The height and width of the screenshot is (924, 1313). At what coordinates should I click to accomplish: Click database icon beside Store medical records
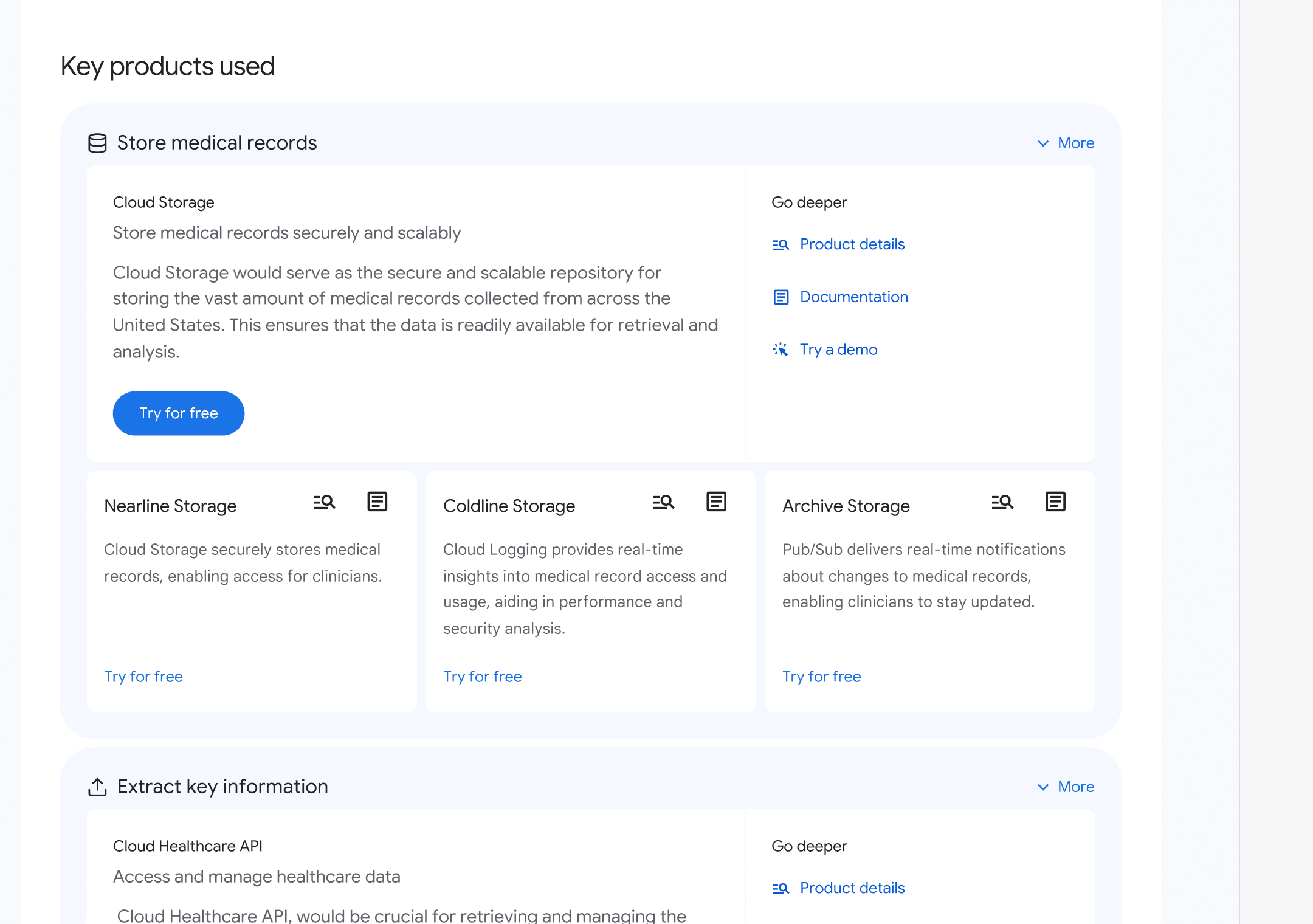click(x=97, y=143)
